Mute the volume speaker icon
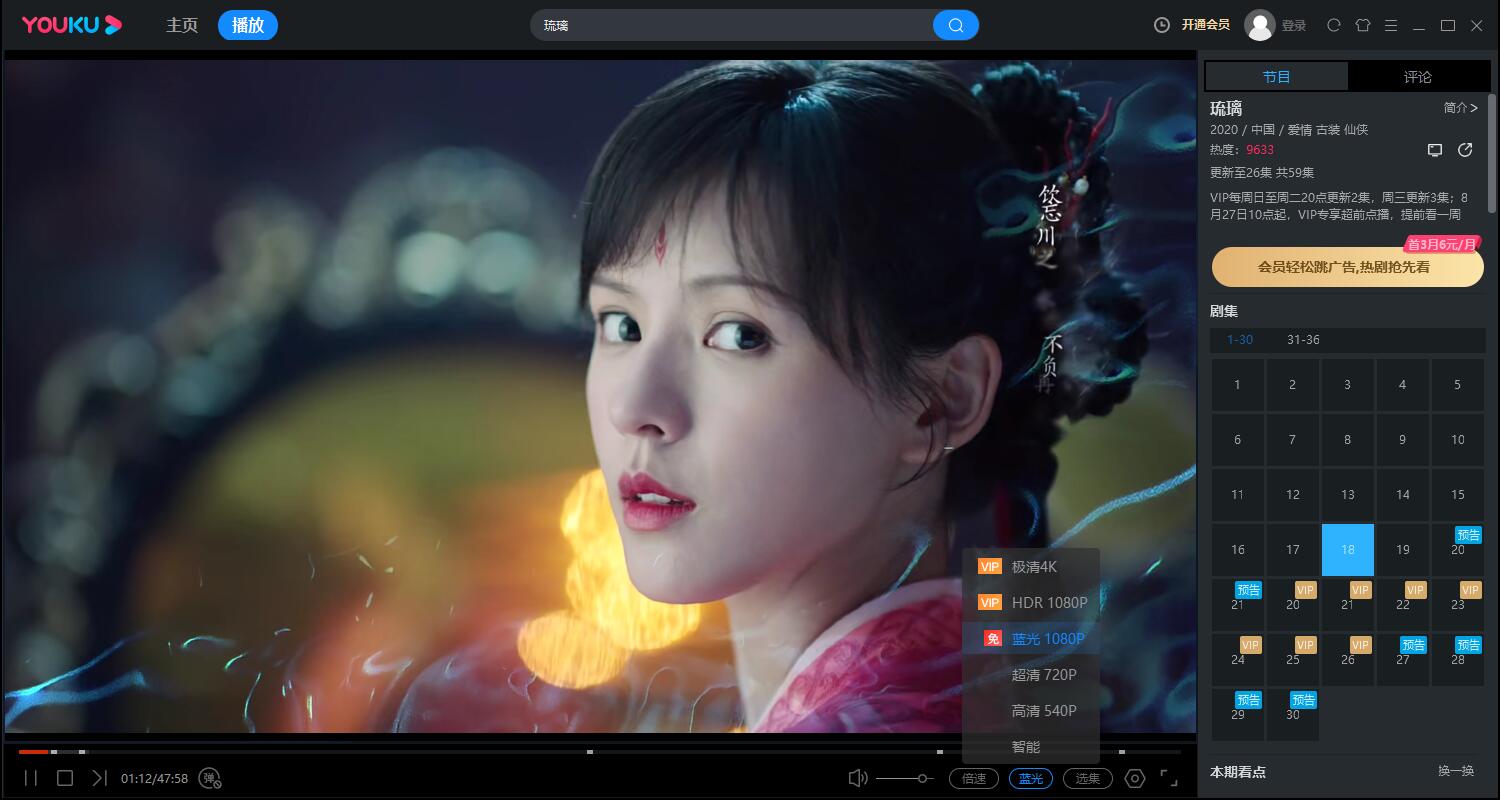Screen dimensions: 1500x800 [x=858, y=778]
